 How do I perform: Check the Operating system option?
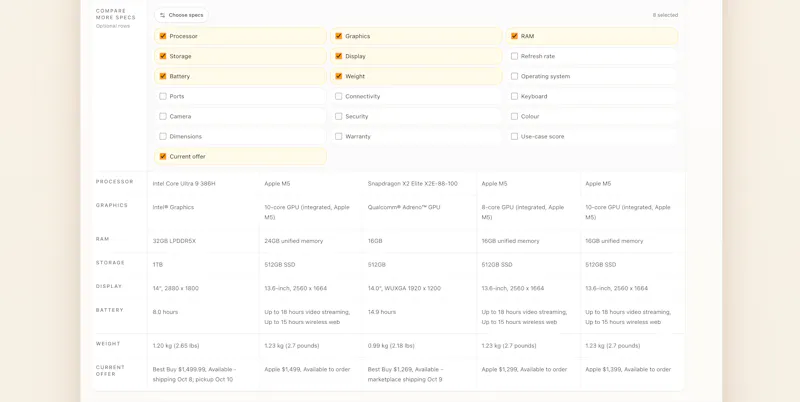click(x=514, y=76)
